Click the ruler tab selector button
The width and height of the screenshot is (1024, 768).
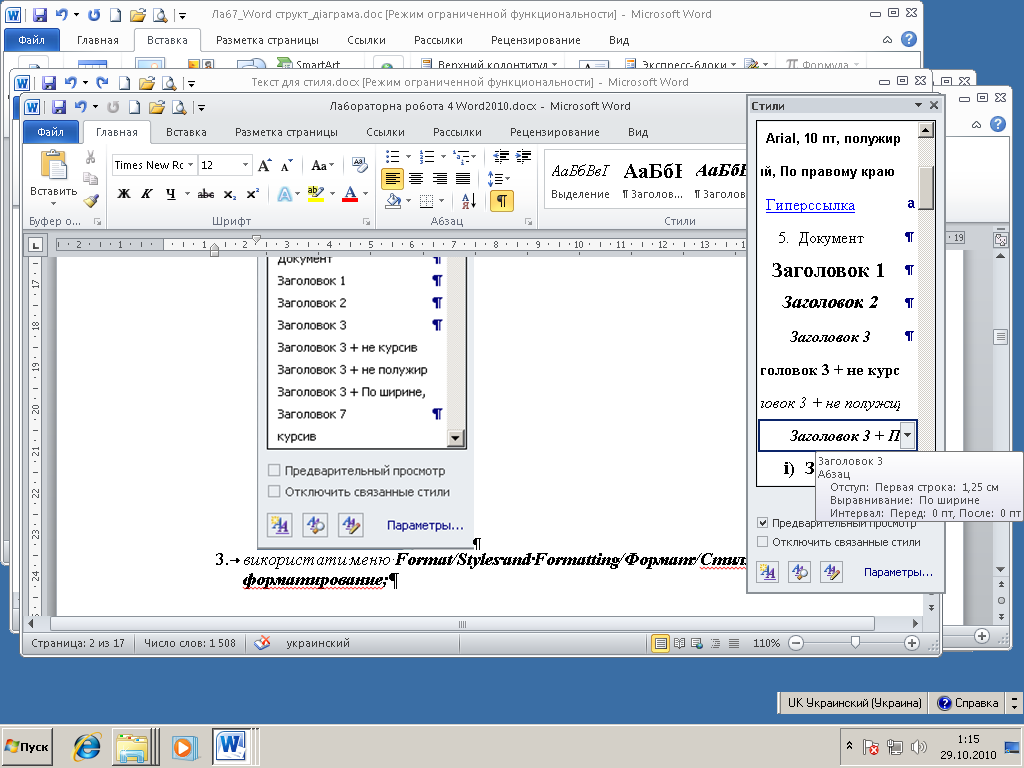coord(35,245)
